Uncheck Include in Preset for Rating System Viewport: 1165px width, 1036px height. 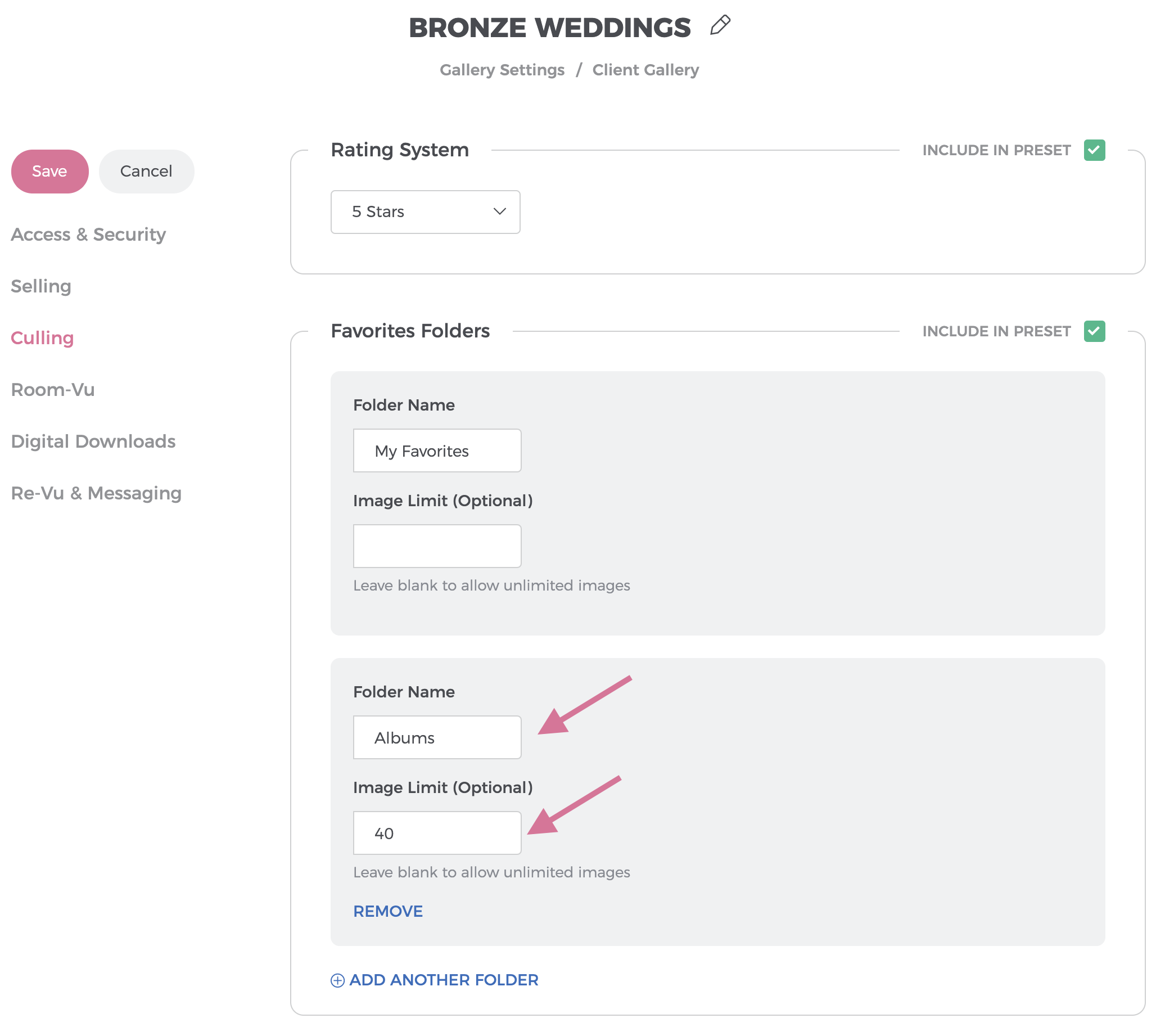pos(1094,150)
